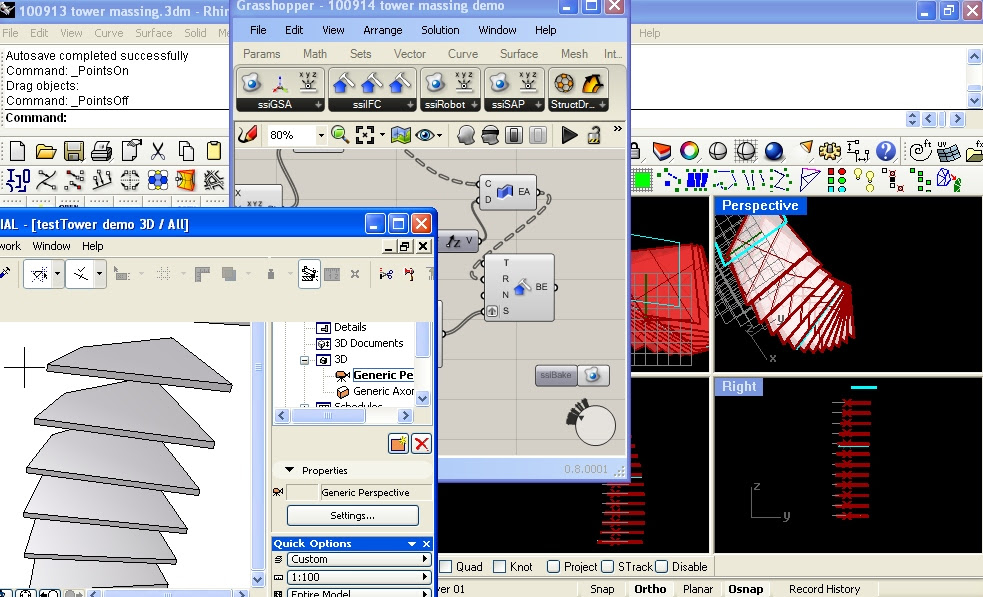Click Record History in status bar
983x597 pixels.
pyautogui.click(x=824, y=589)
